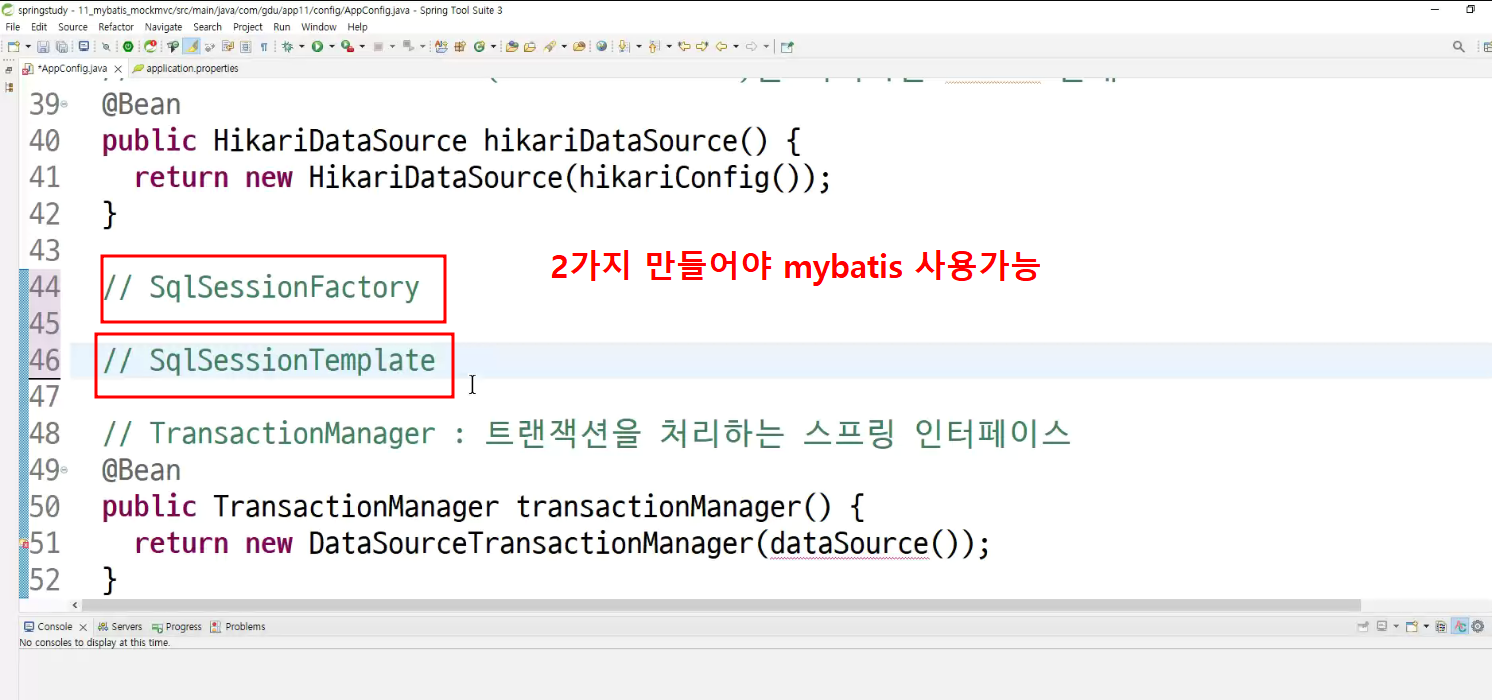Click the New Java Class green icon
This screenshot has width=1492, height=700.
480,46
